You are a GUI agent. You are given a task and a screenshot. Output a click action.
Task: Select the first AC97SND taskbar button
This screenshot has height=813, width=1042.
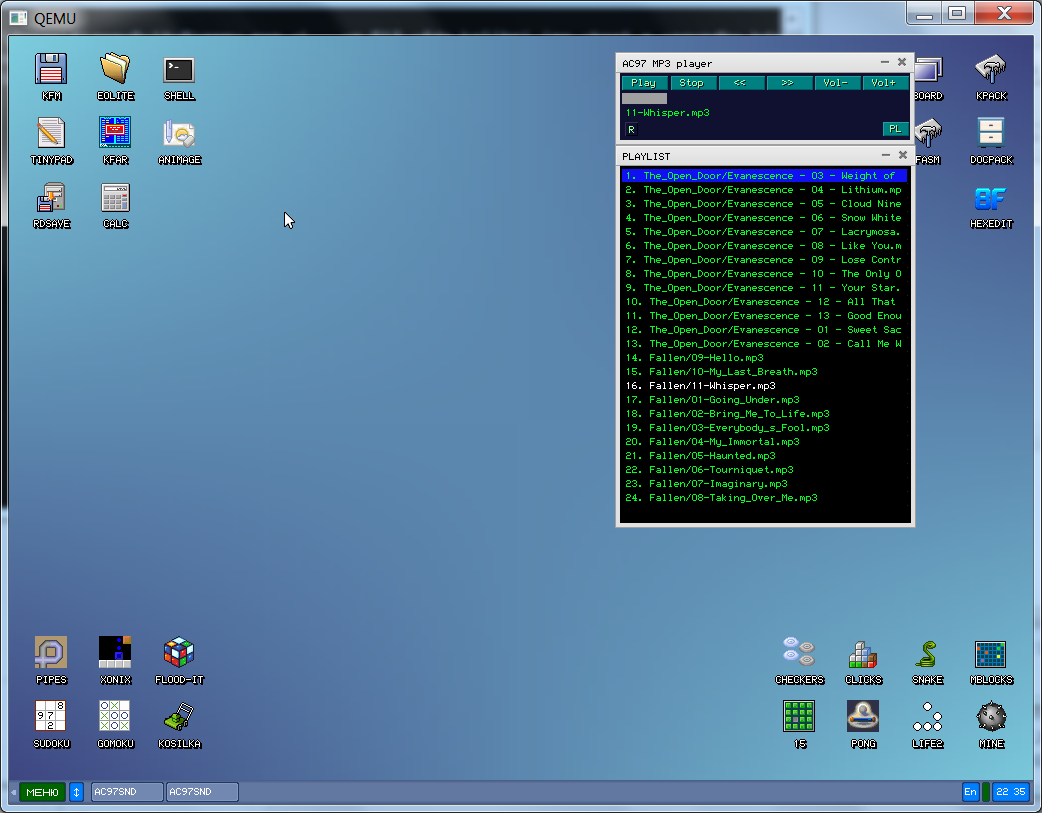point(127,792)
